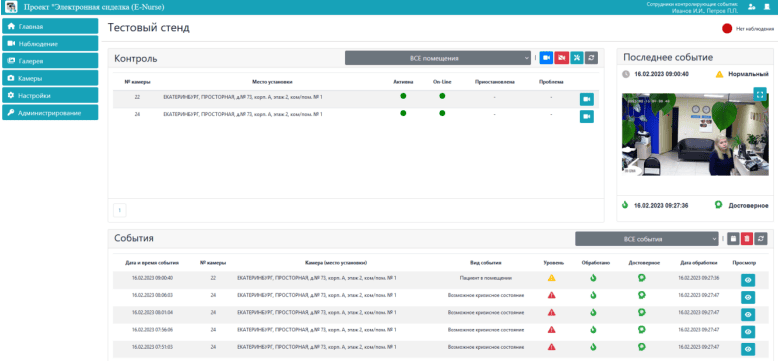
Task: Click the 'Тестовый стенд' page heading
Action: click(149, 28)
